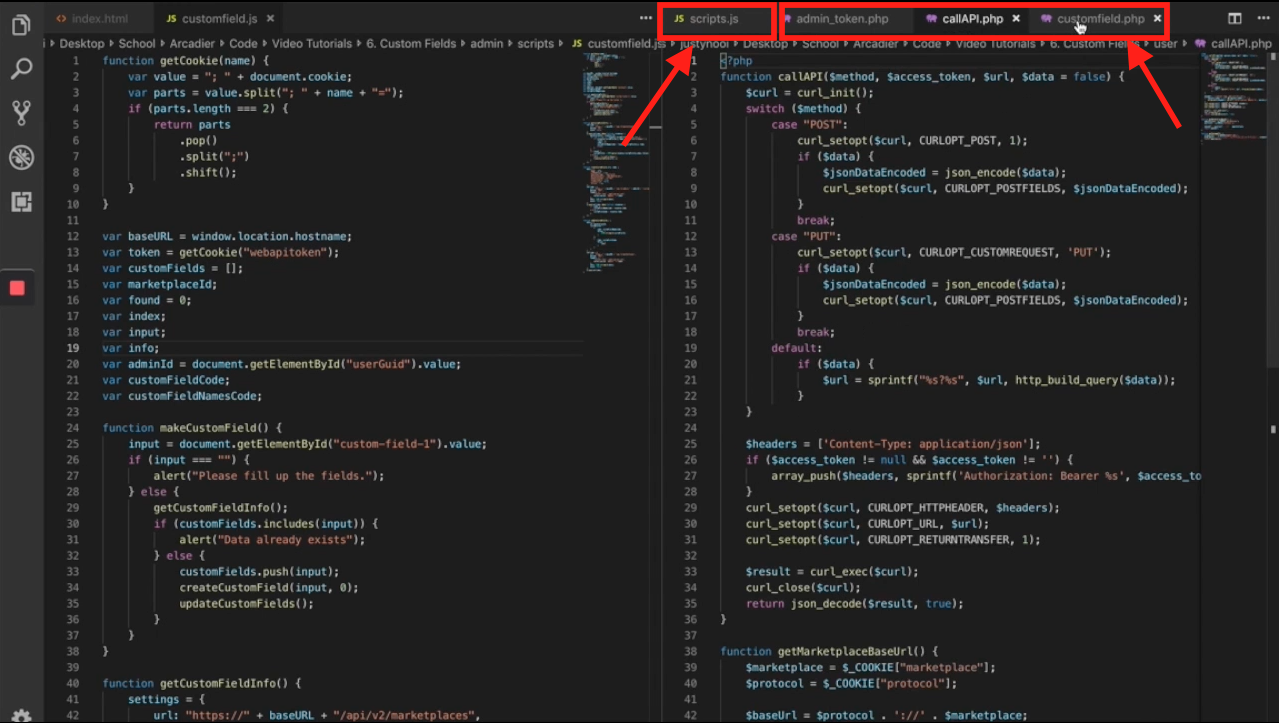Click 'return json_decode($result, true);' line
This screenshot has width=1279, height=723.
click(x=855, y=603)
